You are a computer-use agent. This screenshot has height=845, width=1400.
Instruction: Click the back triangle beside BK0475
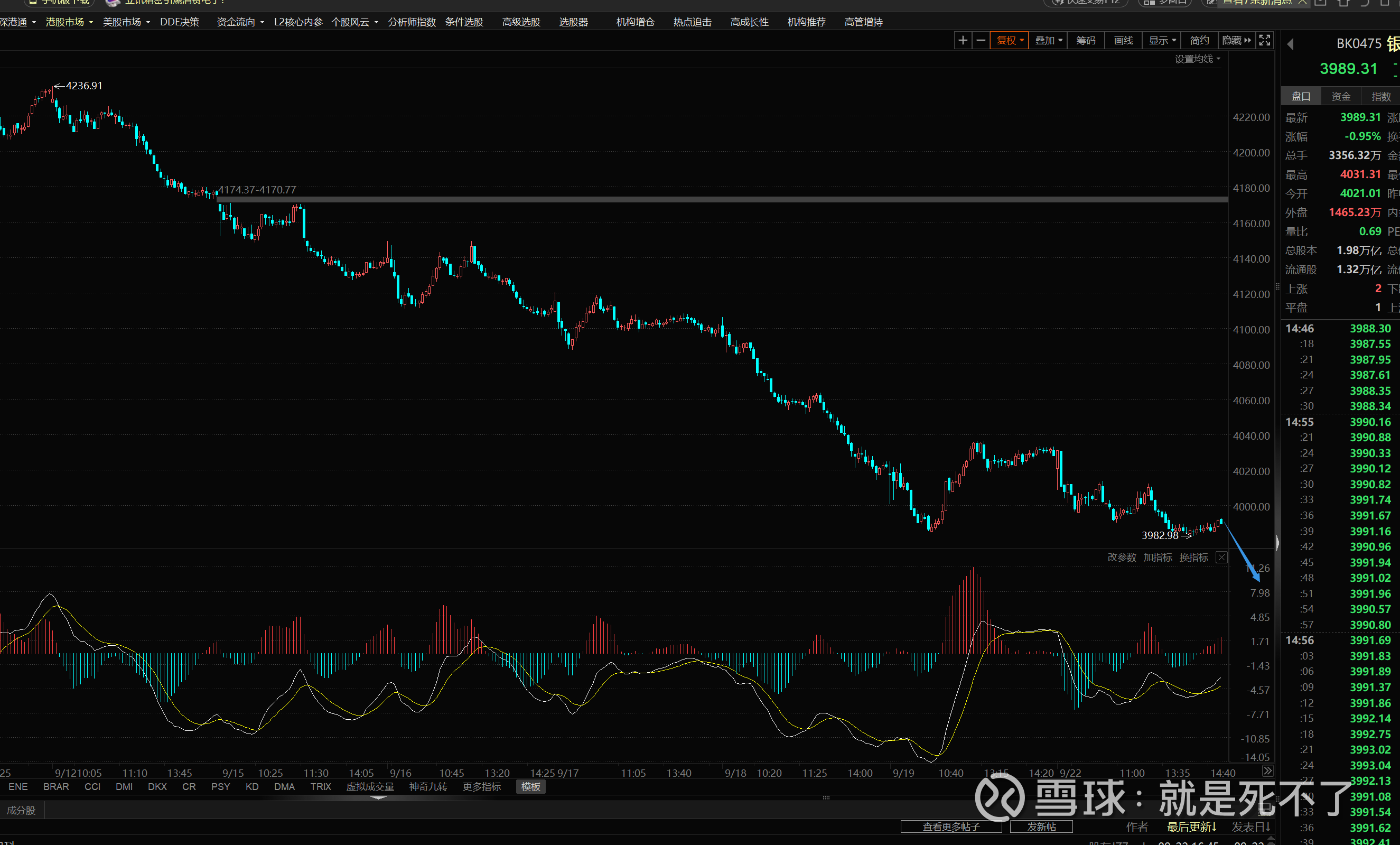1290,44
